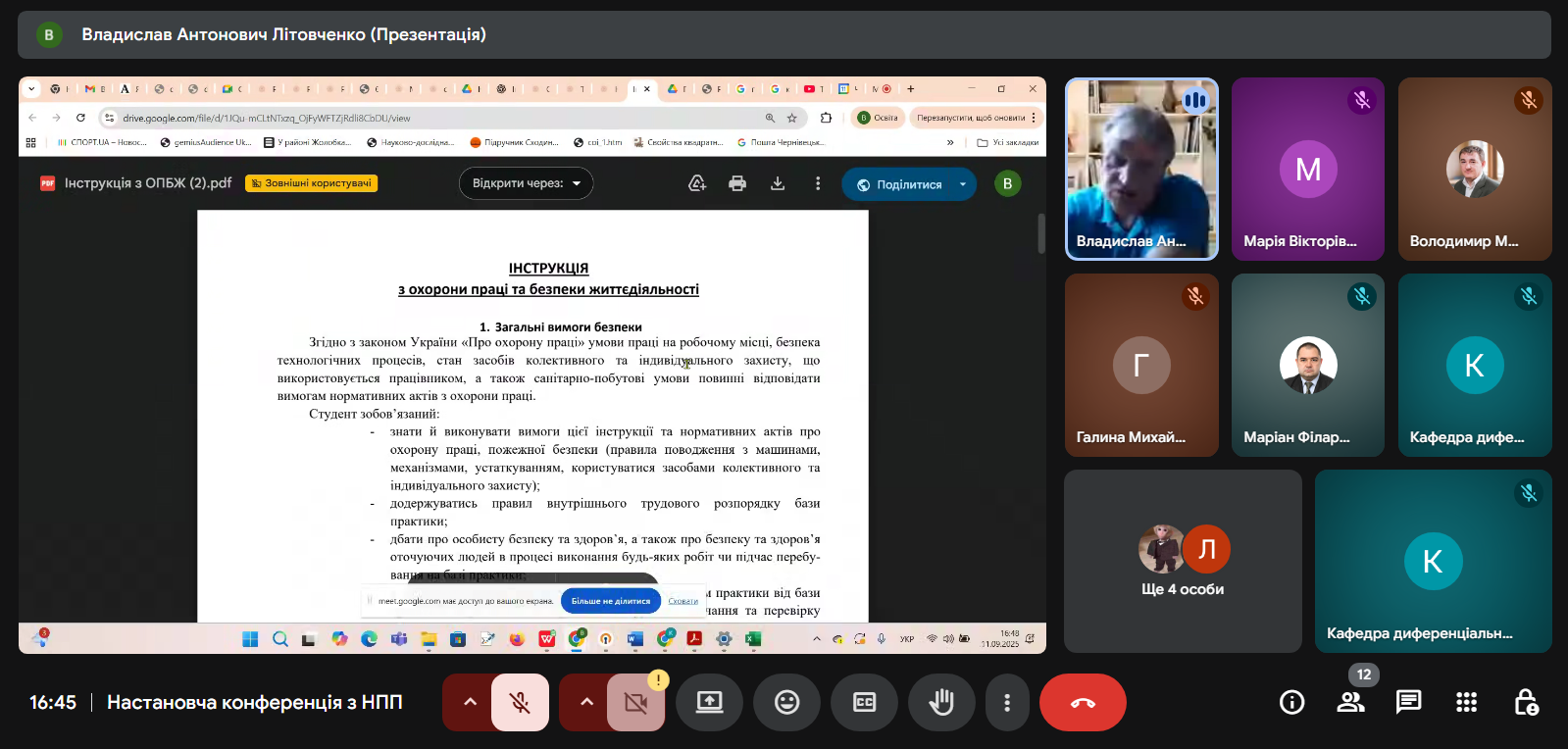The height and width of the screenshot is (749, 1568).
Task: Open the 'Ще 4 особи' tile
Action: click(1183, 561)
